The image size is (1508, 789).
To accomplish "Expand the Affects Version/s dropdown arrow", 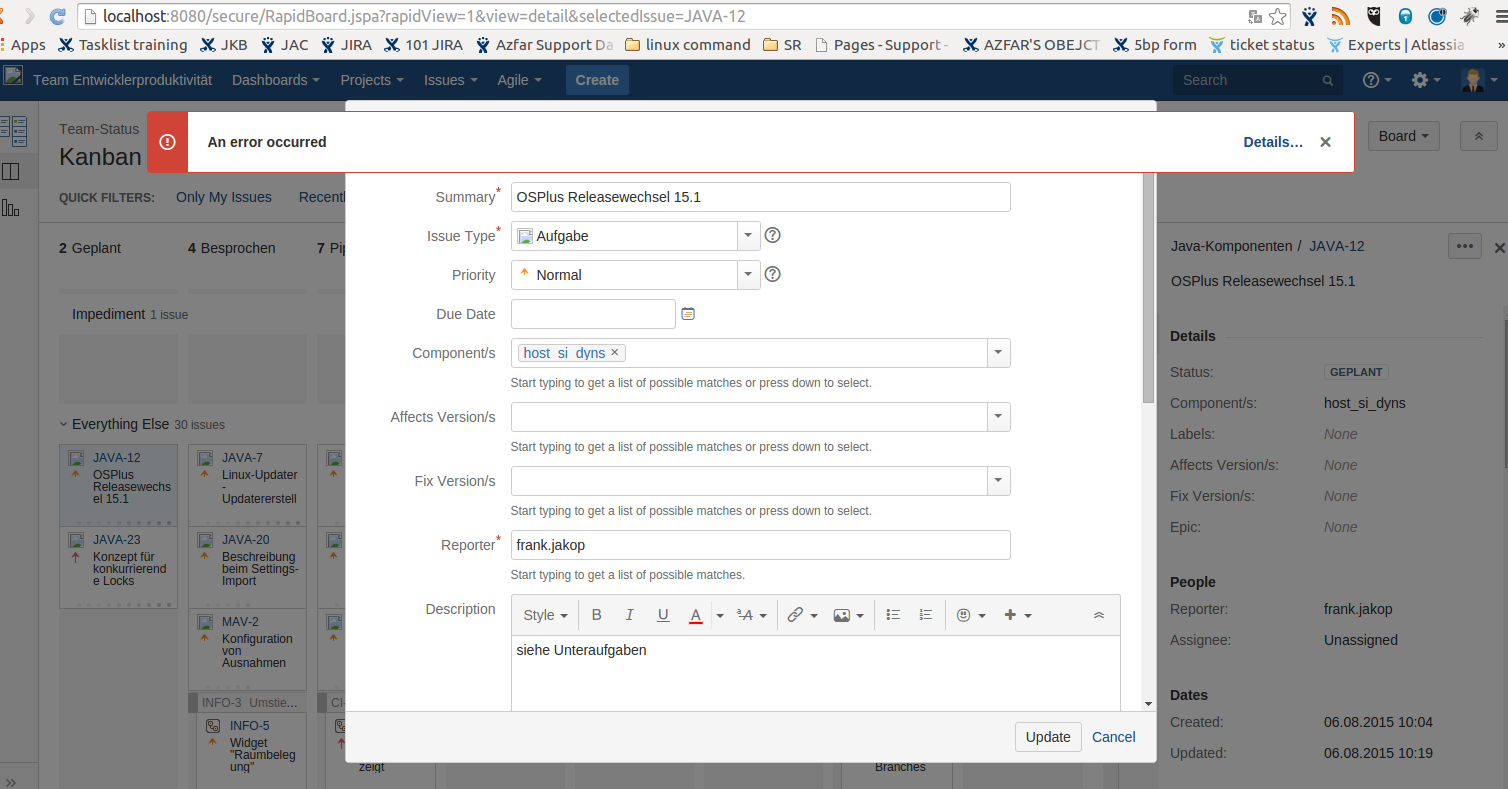I will tap(999, 417).
